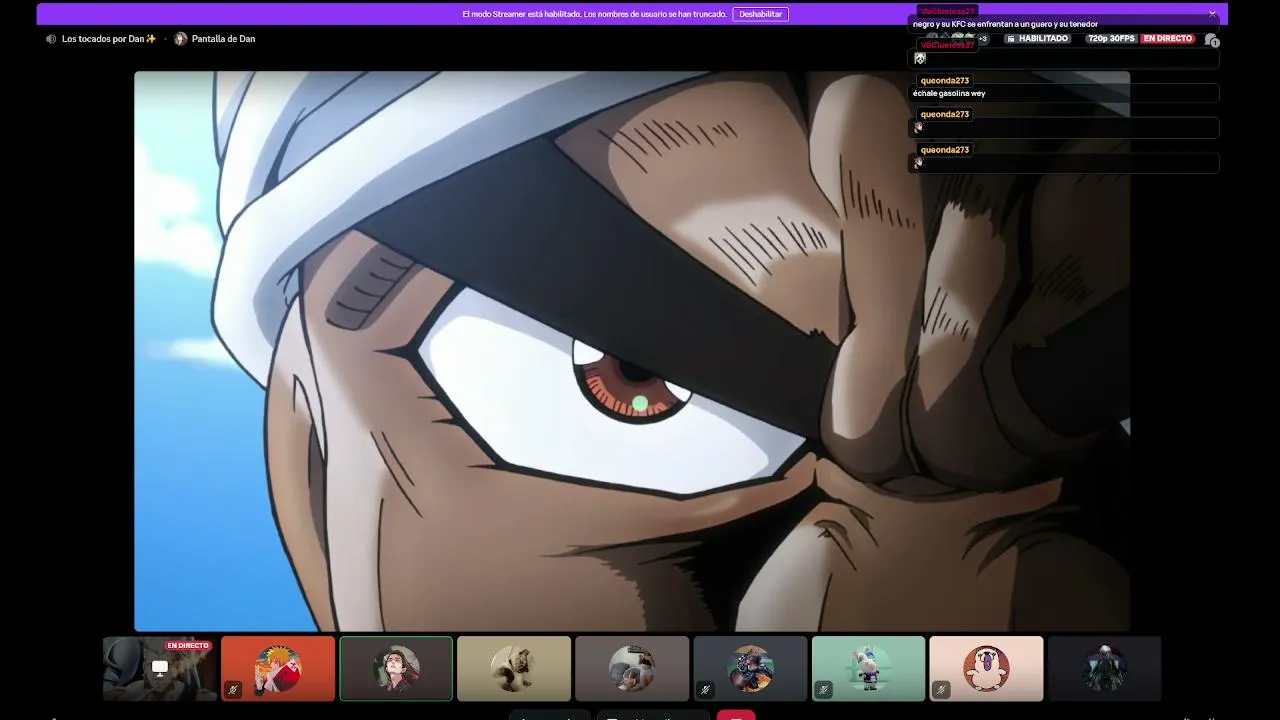Click the message about negro y su KFC

[1005, 24]
